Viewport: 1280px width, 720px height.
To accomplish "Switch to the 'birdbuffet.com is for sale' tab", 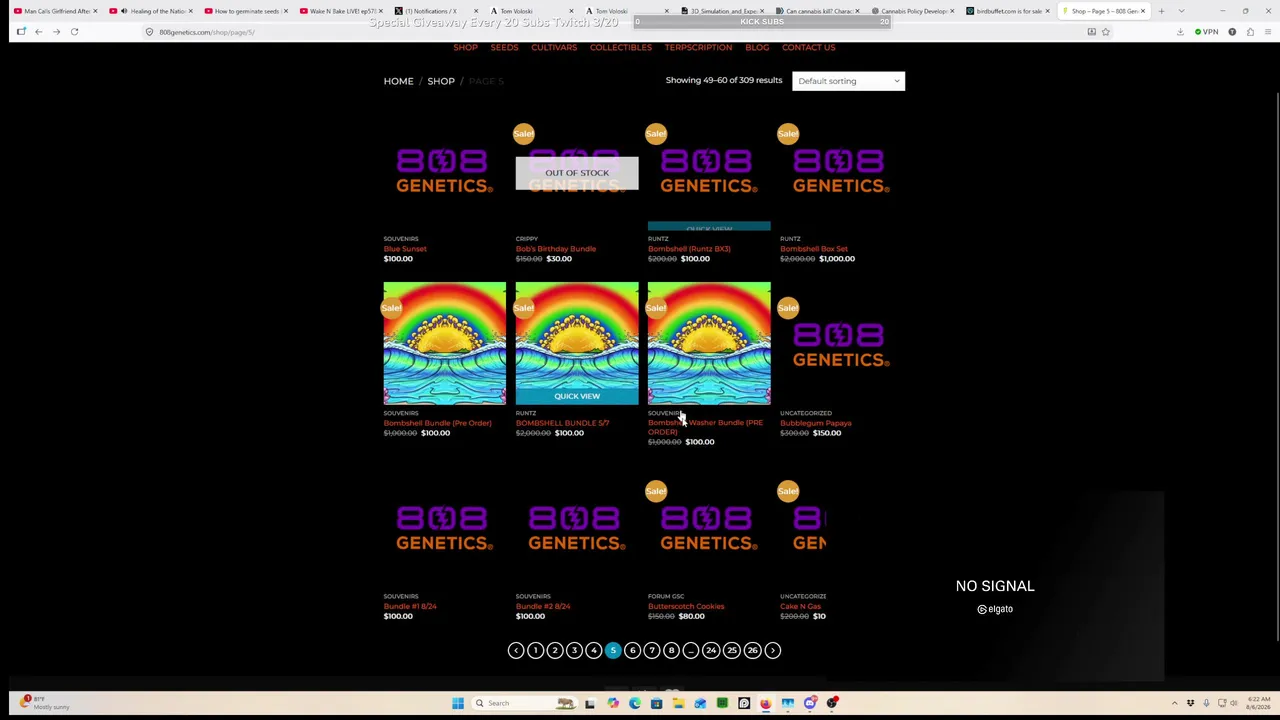I will point(1007,11).
